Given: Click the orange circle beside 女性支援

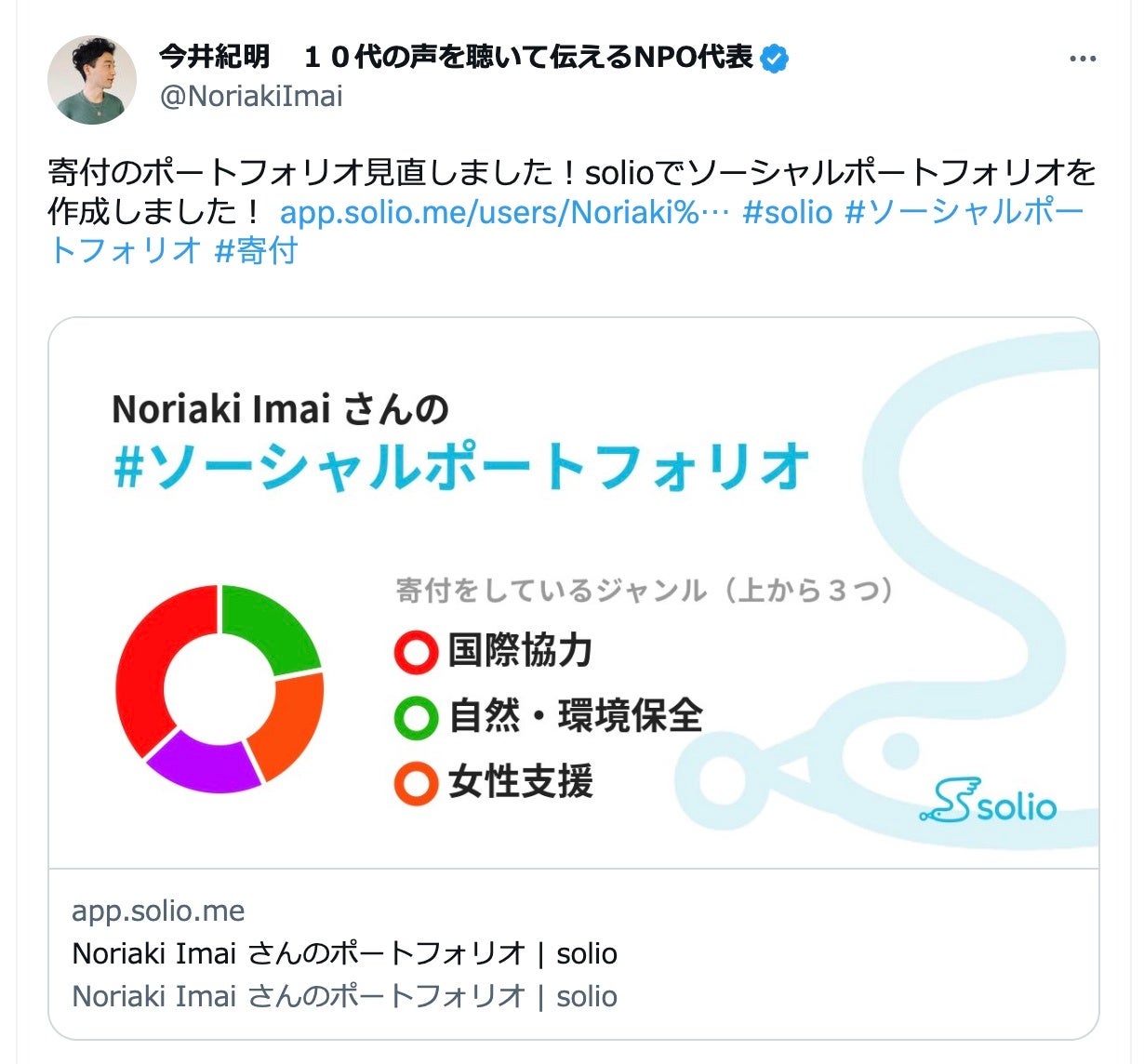Looking at the screenshot, I should point(416,783).
